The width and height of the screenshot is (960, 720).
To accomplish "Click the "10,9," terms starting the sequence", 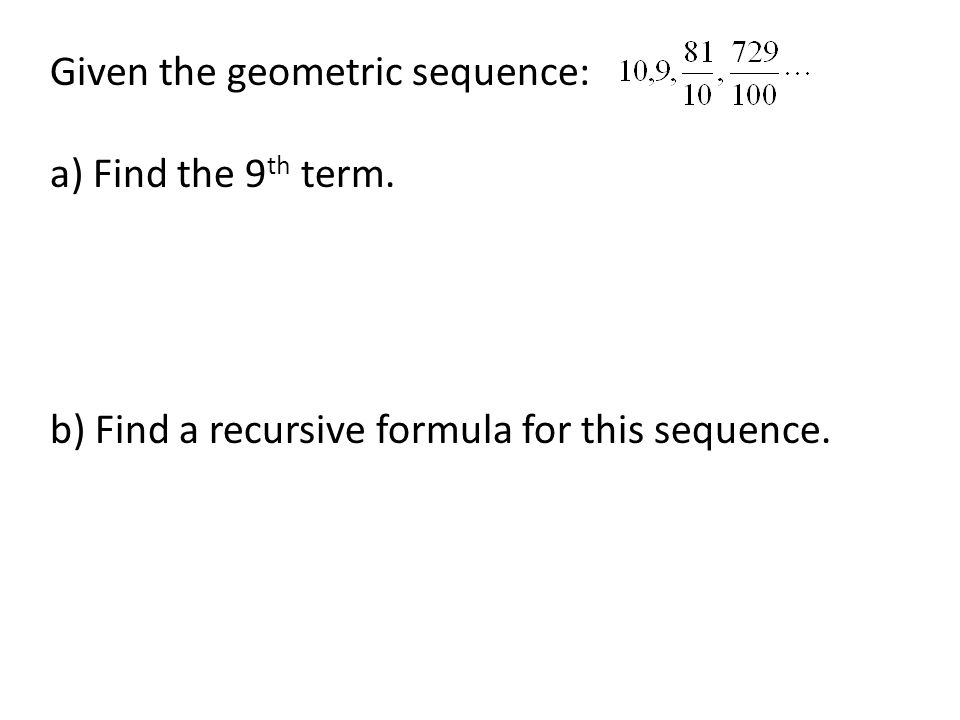I will tap(648, 72).
